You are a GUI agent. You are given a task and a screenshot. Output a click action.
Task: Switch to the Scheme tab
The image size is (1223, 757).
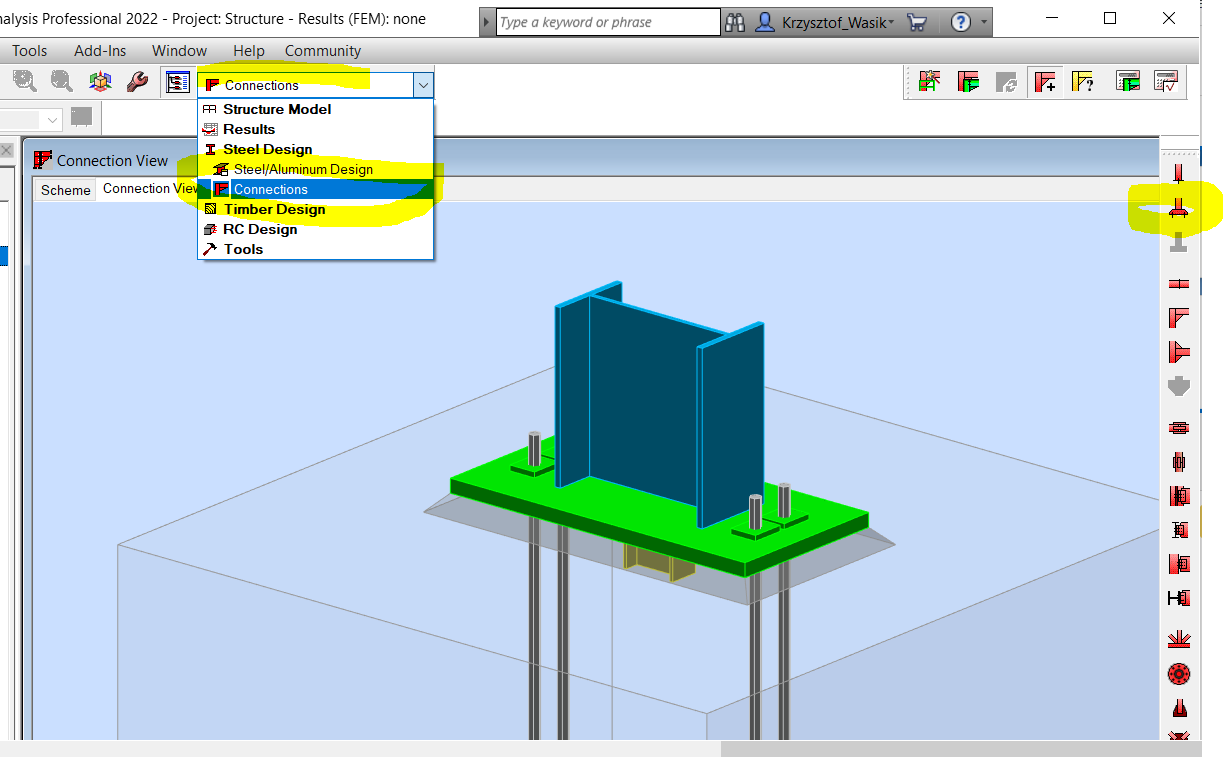point(66,190)
